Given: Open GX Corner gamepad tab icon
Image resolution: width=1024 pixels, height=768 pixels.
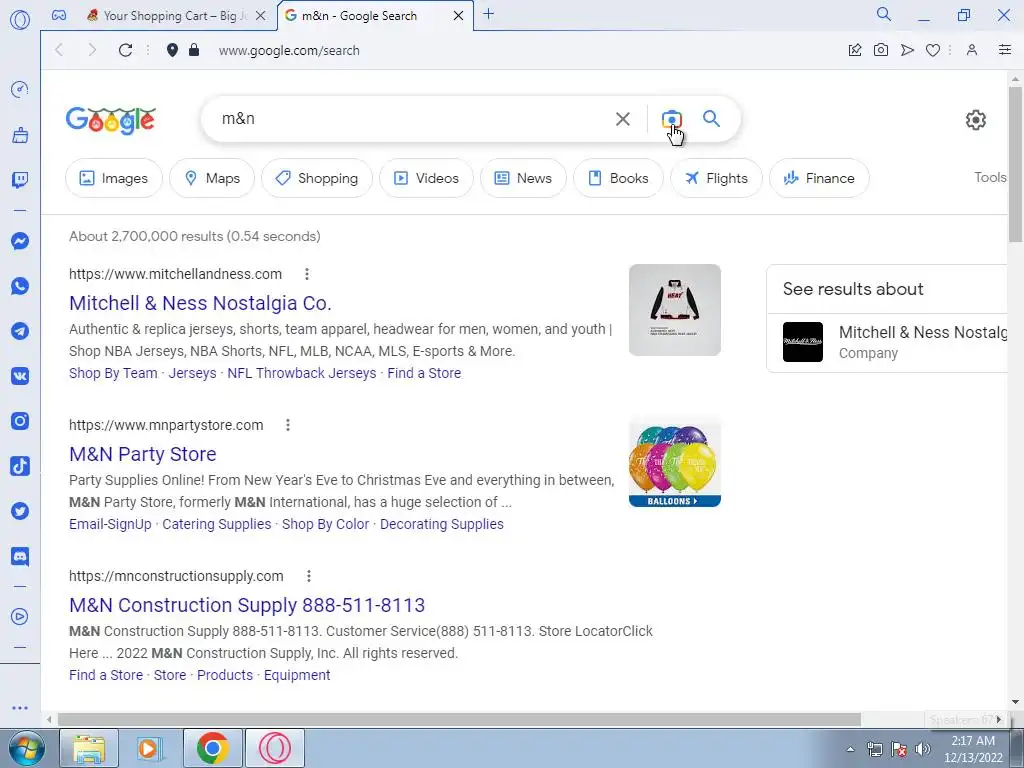Looking at the screenshot, I should point(59,15).
